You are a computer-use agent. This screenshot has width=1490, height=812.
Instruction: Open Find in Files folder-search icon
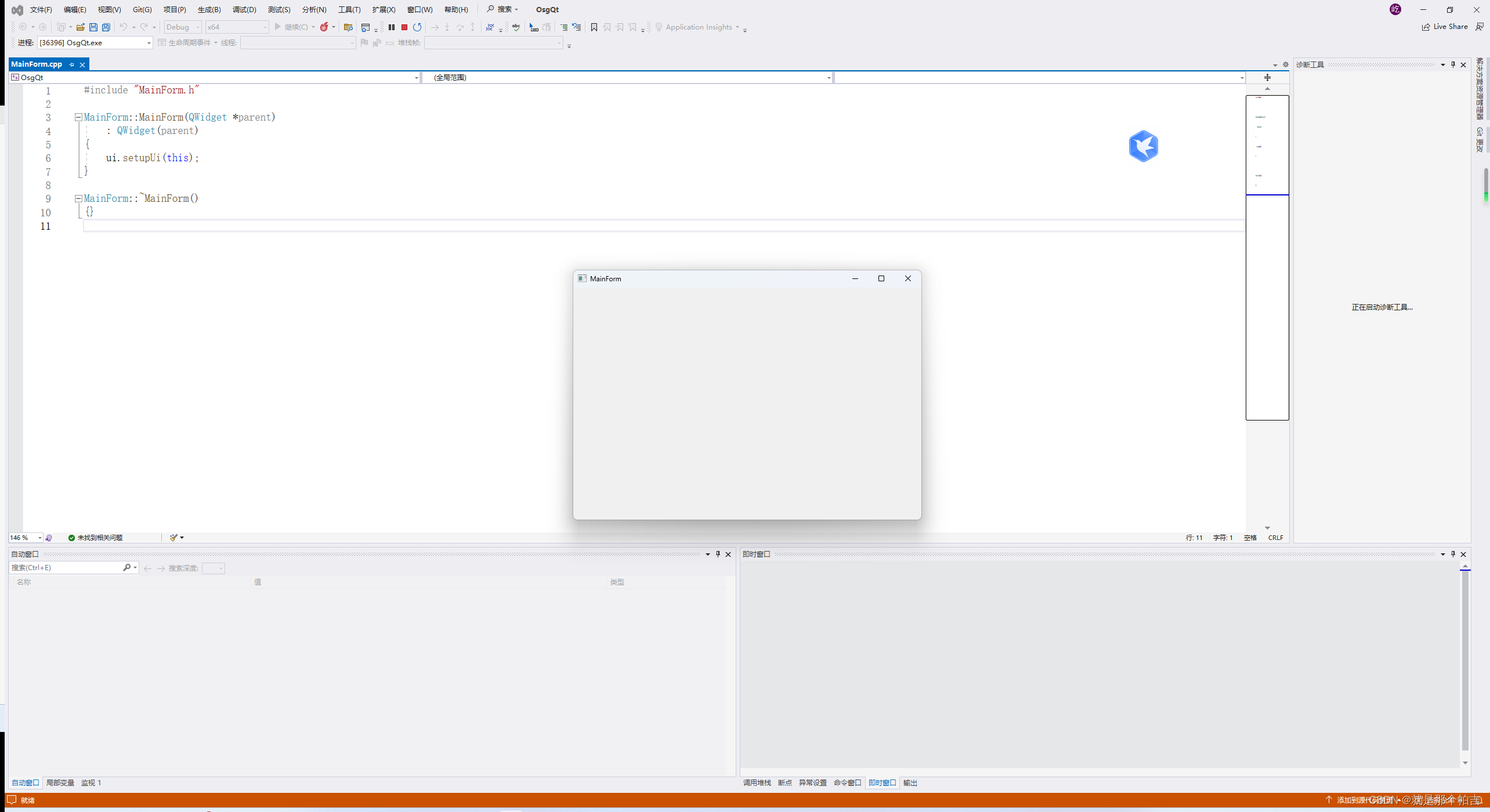[348, 27]
